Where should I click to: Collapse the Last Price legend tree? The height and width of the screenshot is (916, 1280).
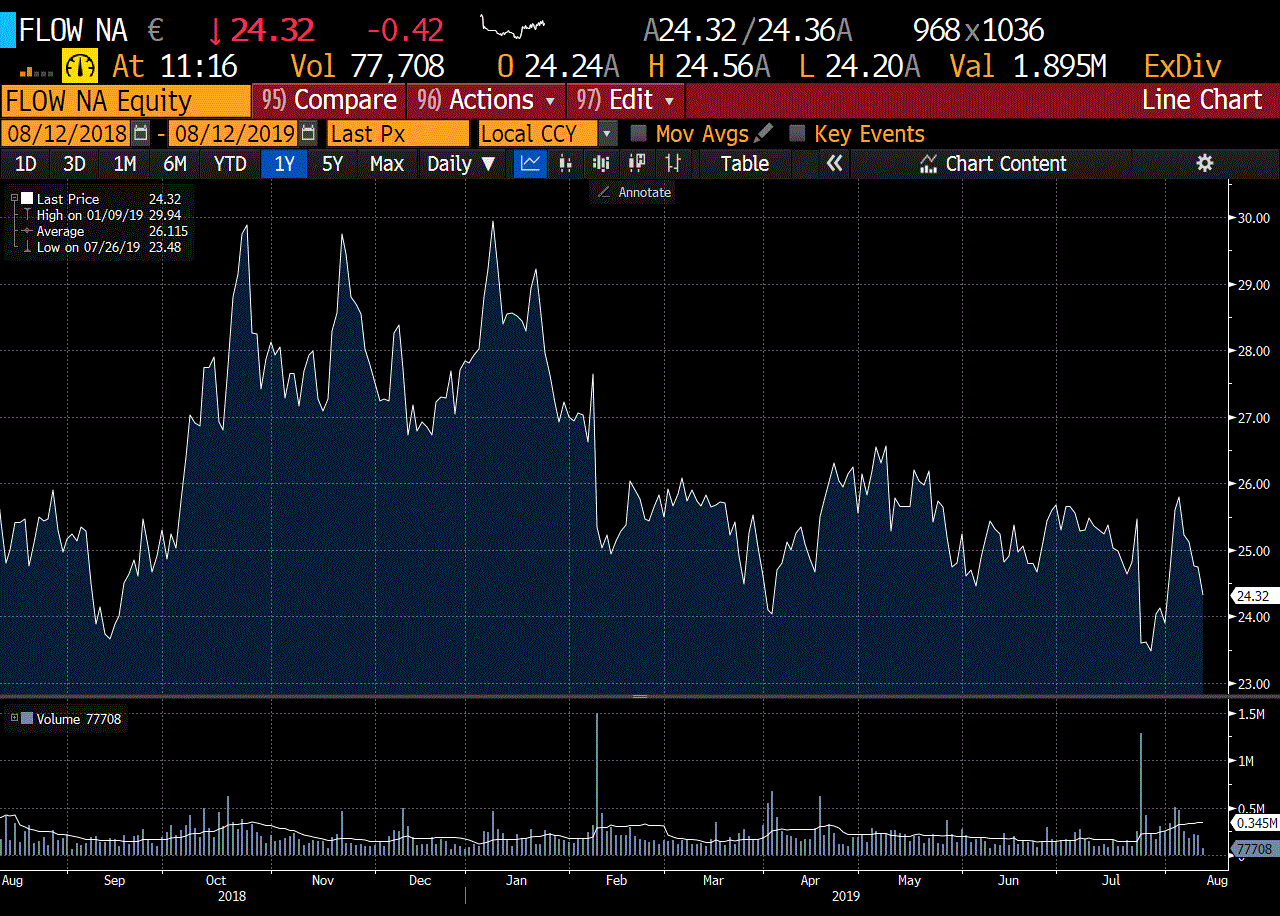(14, 199)
